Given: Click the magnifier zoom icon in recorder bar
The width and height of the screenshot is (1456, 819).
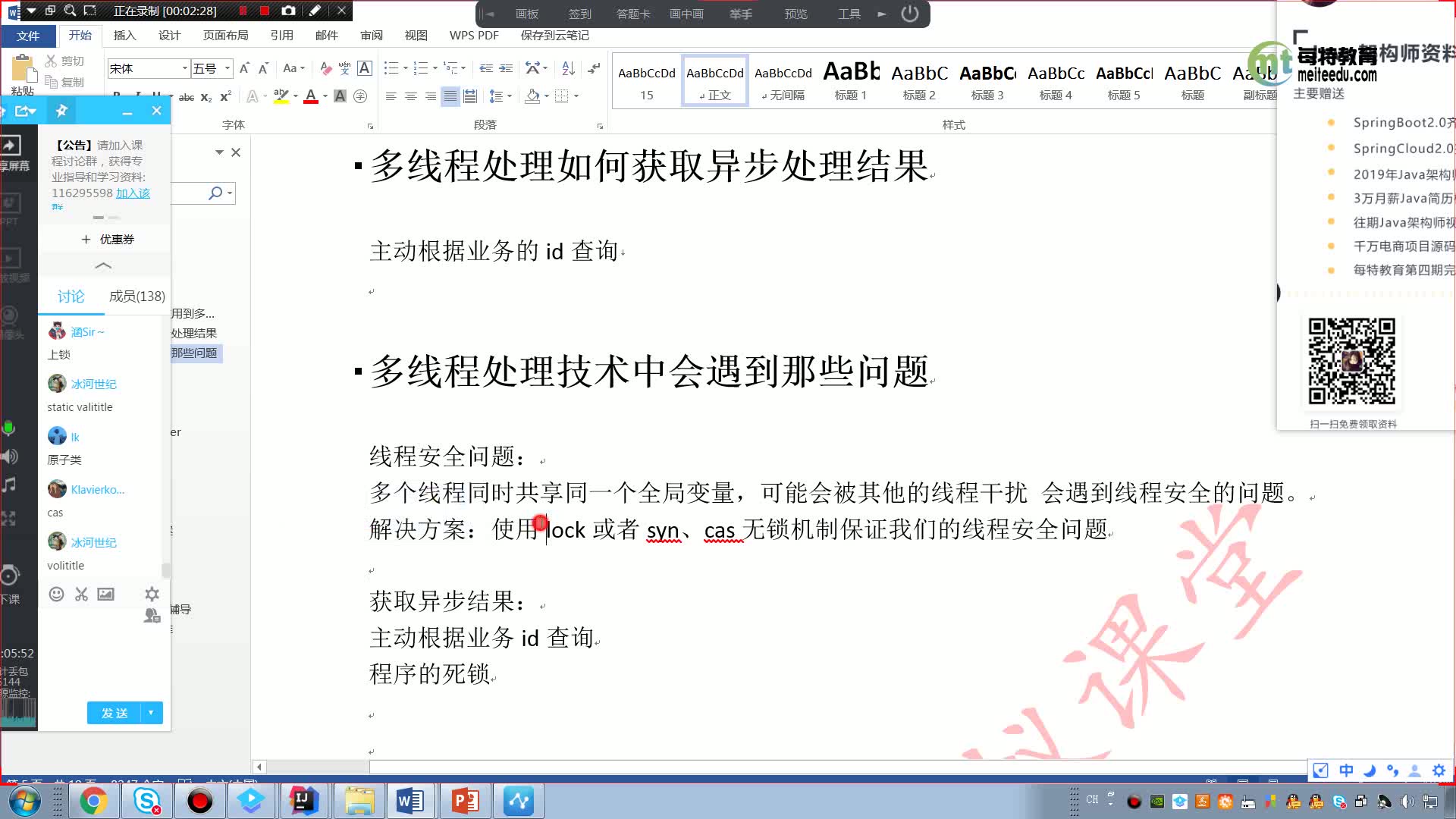Looking at the screenshot, I should pos(71,11).
